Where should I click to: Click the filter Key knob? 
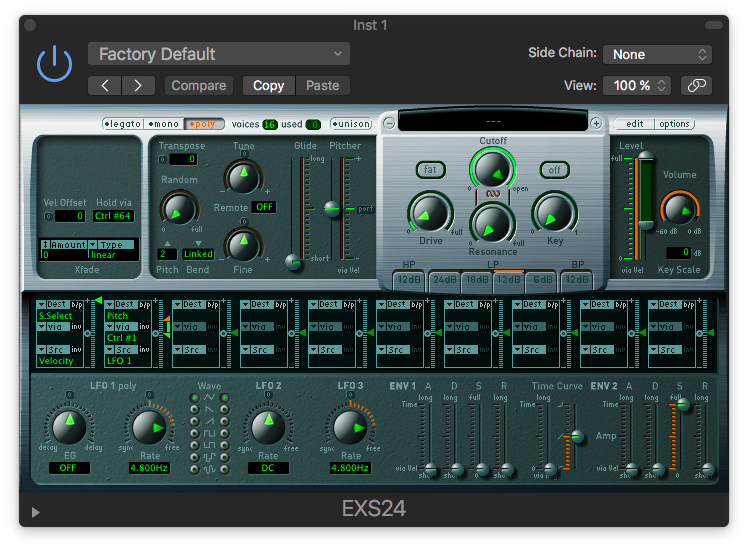tap(554, 213)
